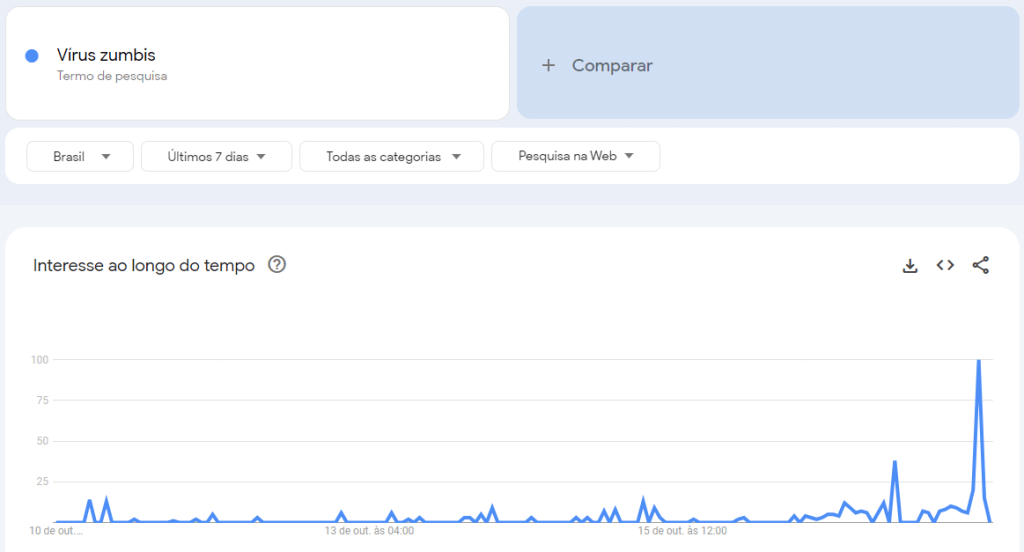This screenshot has height=552, width=1024.
Task: Edit the Vírus zumbis search term
Action: click(x=106, y=55)
